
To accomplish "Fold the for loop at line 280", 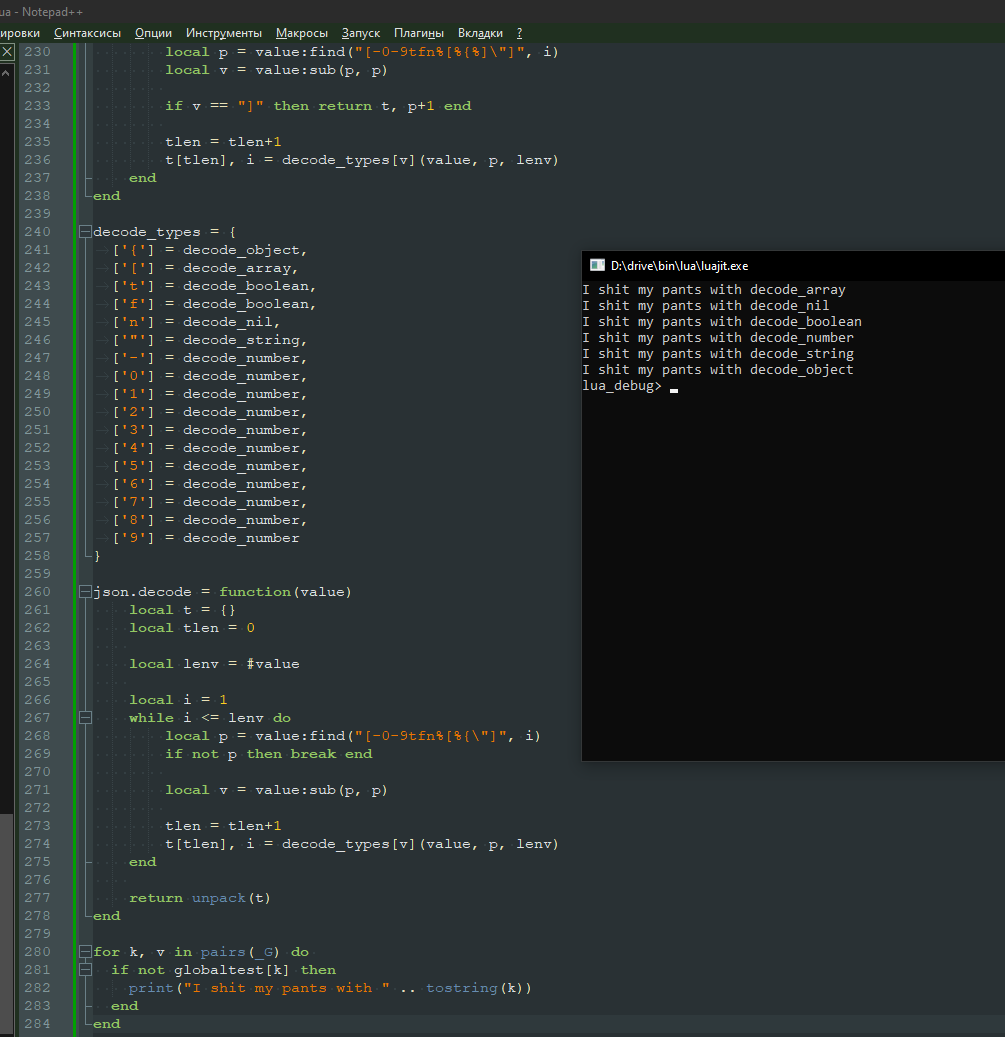I will (84, 952).
